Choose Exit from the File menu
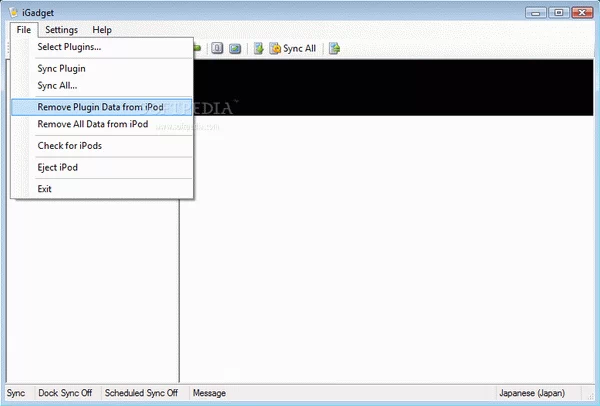Screen dimensions: 600x406 (x=102, y=189)
